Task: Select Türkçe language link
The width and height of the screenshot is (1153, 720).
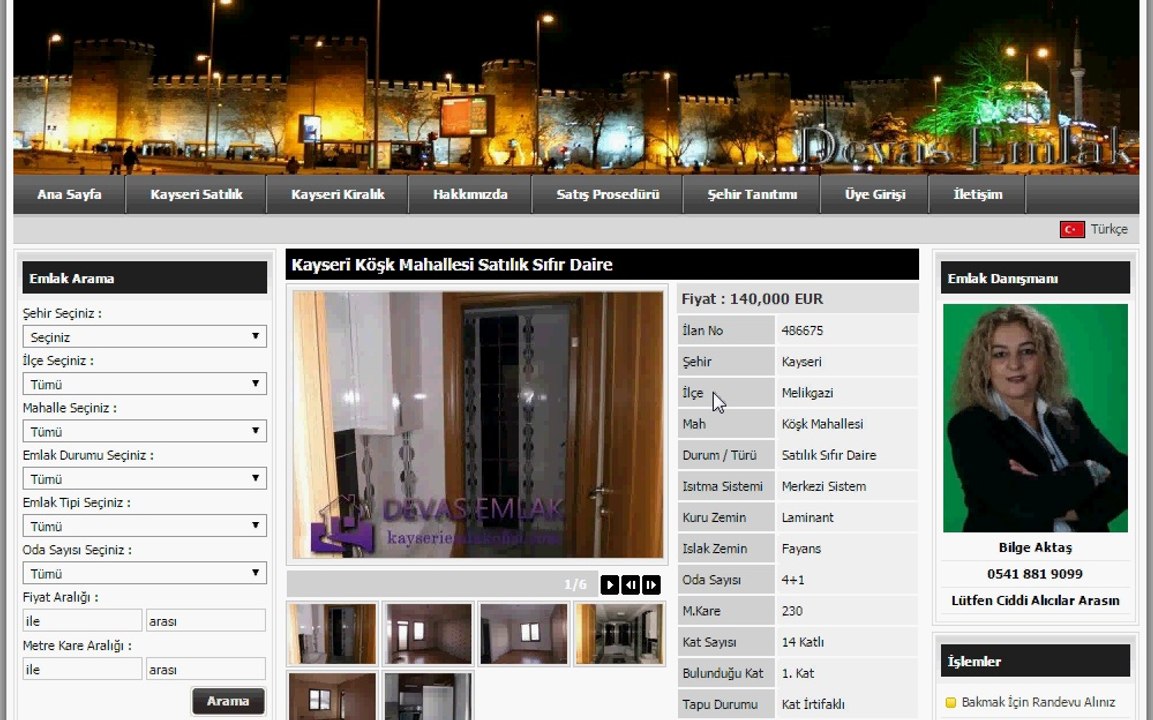Action: tap(1109, 229)
